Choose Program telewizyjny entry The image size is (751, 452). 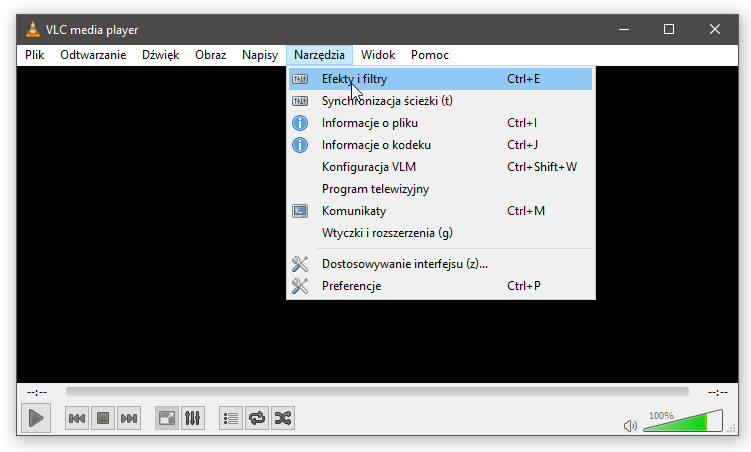tap(440, 189)
